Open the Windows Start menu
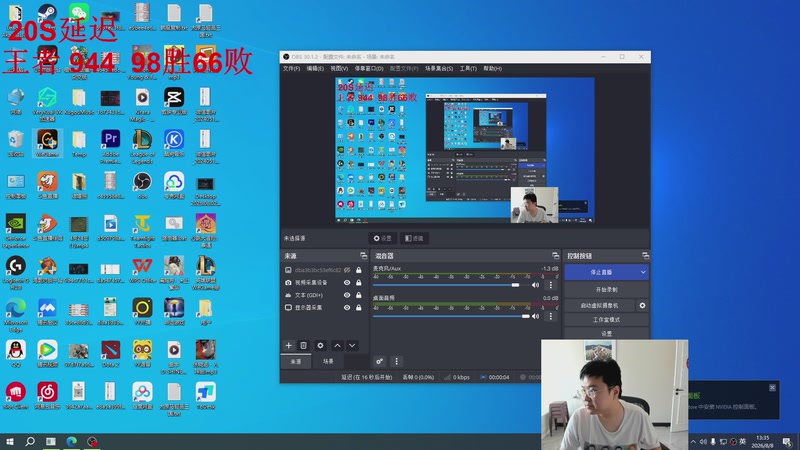The width and height of the screenshot is (800, 450). coord(10,441)
